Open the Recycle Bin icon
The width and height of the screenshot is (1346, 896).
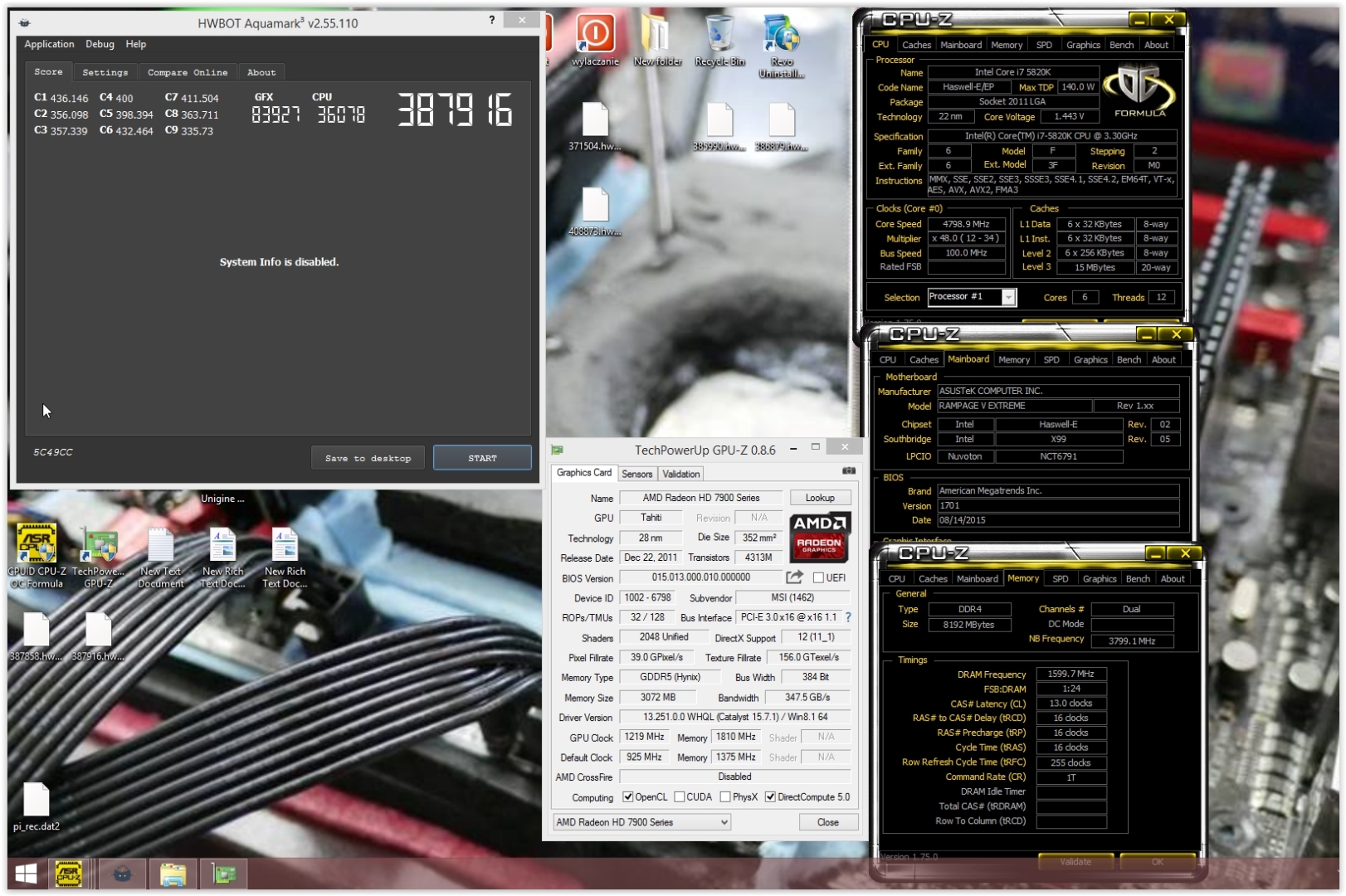point(719,40)
